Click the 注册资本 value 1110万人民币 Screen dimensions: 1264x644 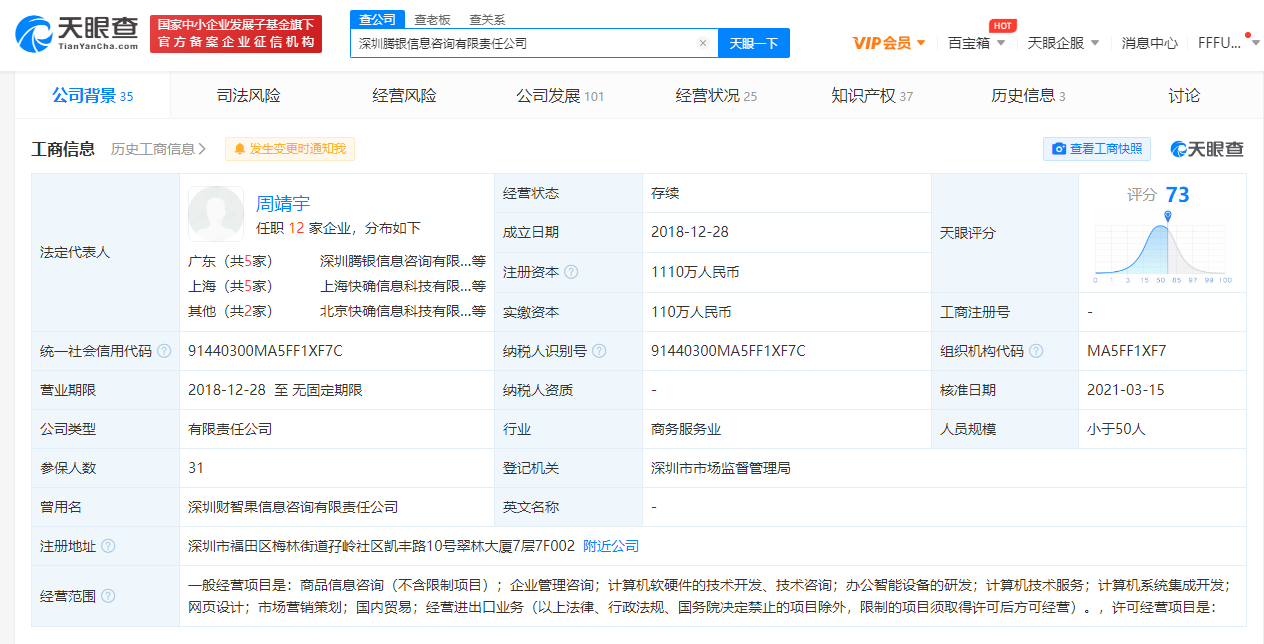tap(695, 272)
